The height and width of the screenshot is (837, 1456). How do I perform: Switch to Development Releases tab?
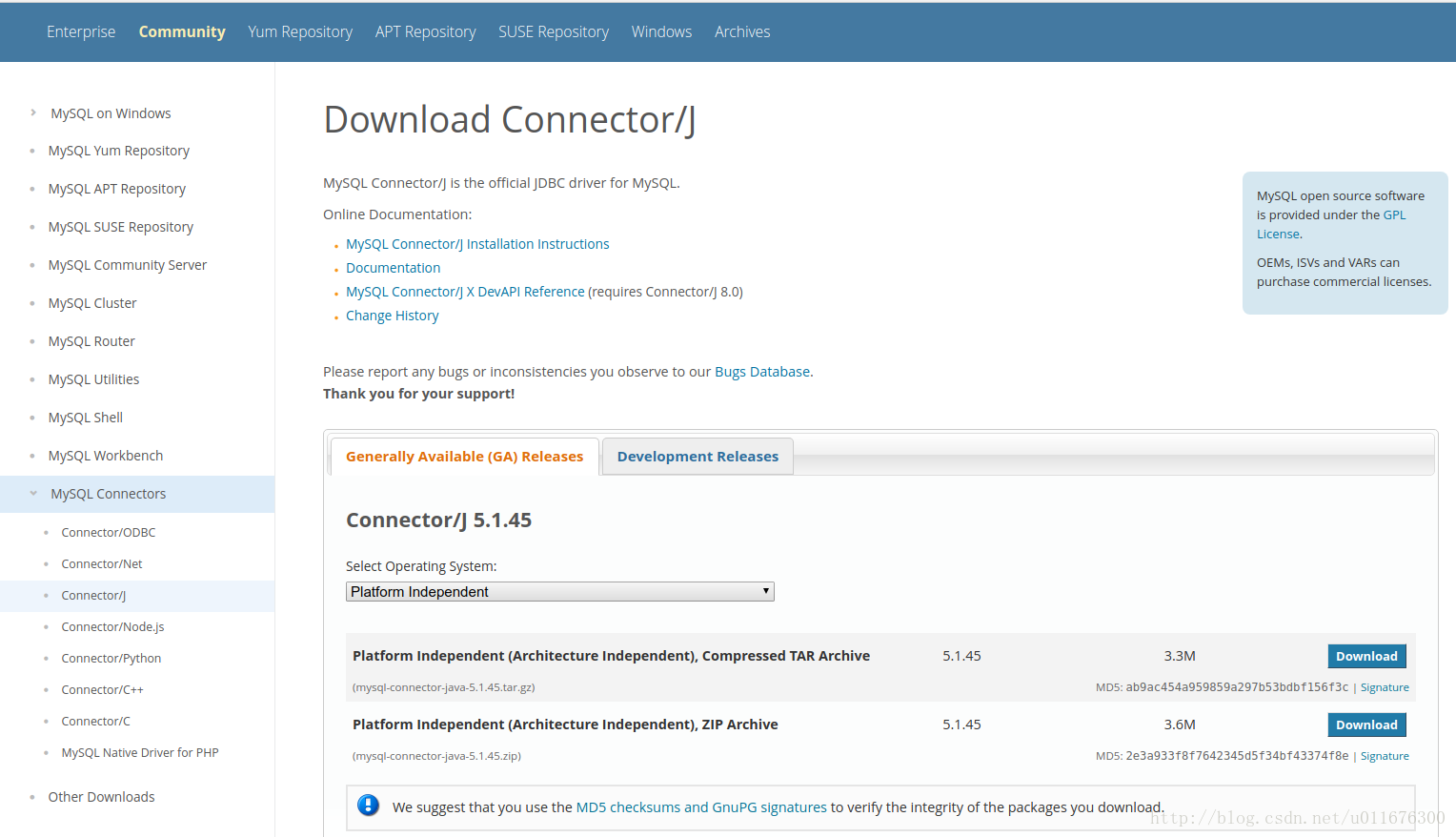[x=698, y=457]
